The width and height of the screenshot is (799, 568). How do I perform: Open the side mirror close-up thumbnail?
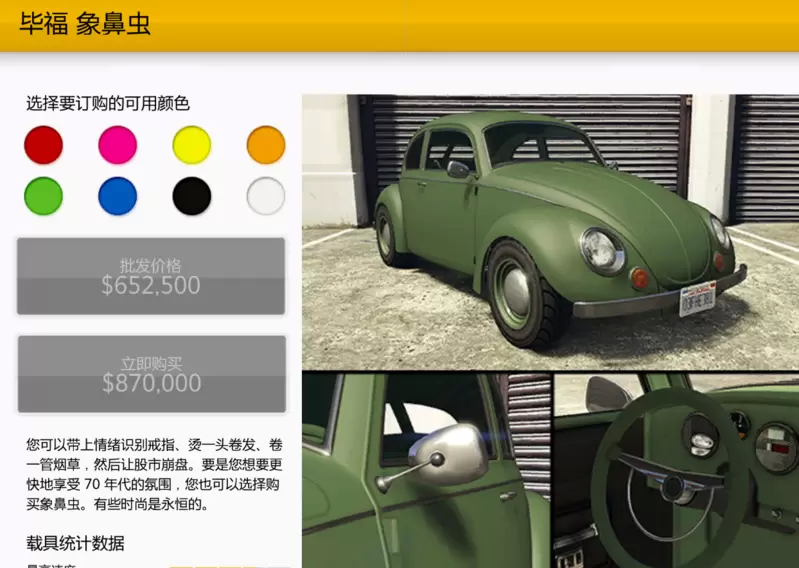[427, 471]
